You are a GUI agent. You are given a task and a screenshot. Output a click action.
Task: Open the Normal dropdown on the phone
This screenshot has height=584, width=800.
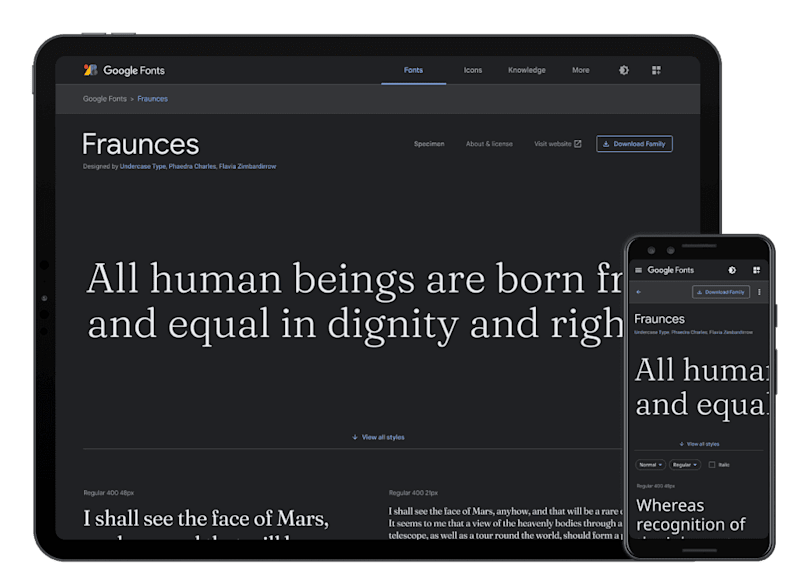pyautogui.click(x=651, y=465)
